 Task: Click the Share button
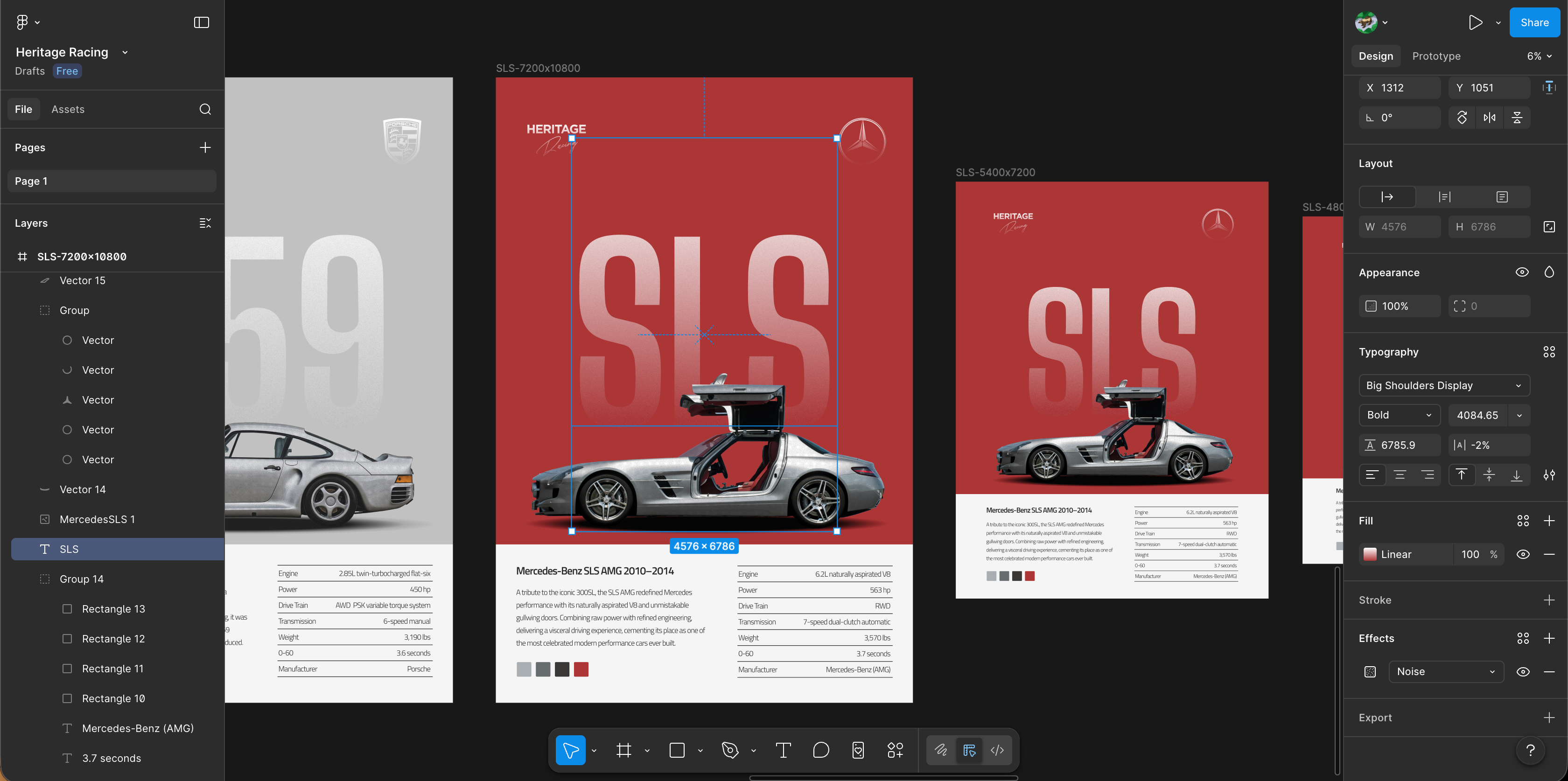click(1534, 22)
